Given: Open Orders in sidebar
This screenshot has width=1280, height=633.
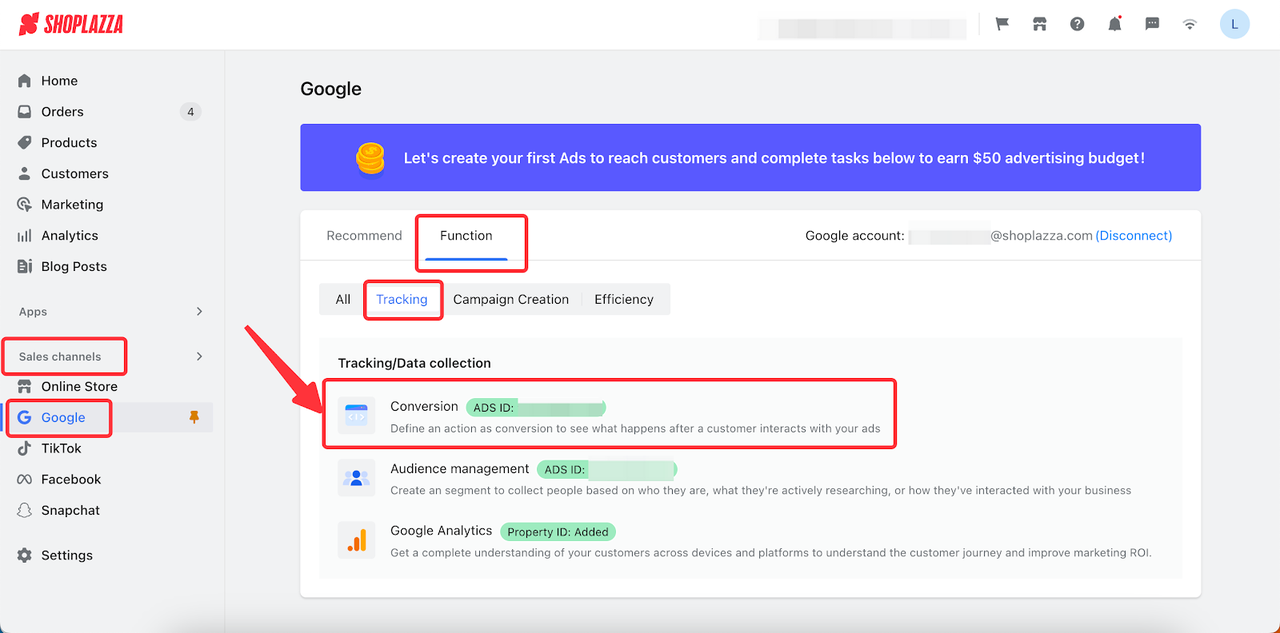Looking at the screenshot, I should (x=62, y=112).
